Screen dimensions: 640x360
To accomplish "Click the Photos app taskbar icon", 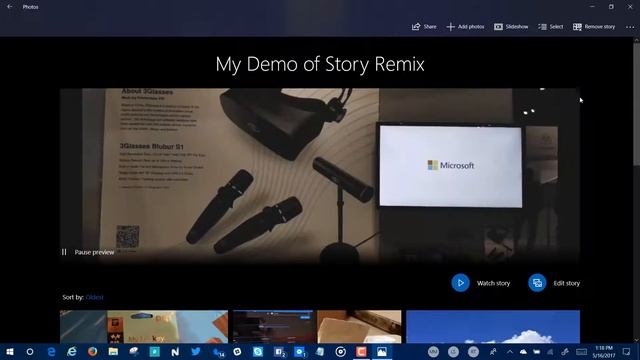I will click(382, 351).
